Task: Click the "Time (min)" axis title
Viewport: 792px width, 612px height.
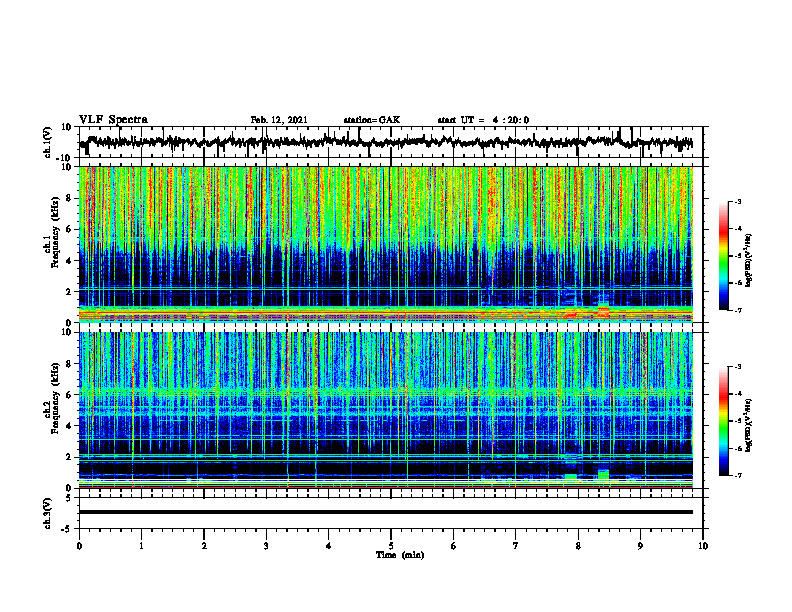Action: (x=400, y=555)
